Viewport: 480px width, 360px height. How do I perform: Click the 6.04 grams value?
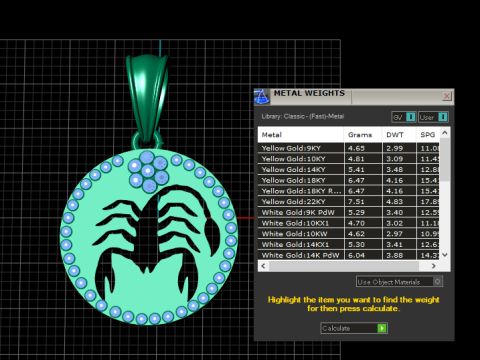(x=356, y=255)
